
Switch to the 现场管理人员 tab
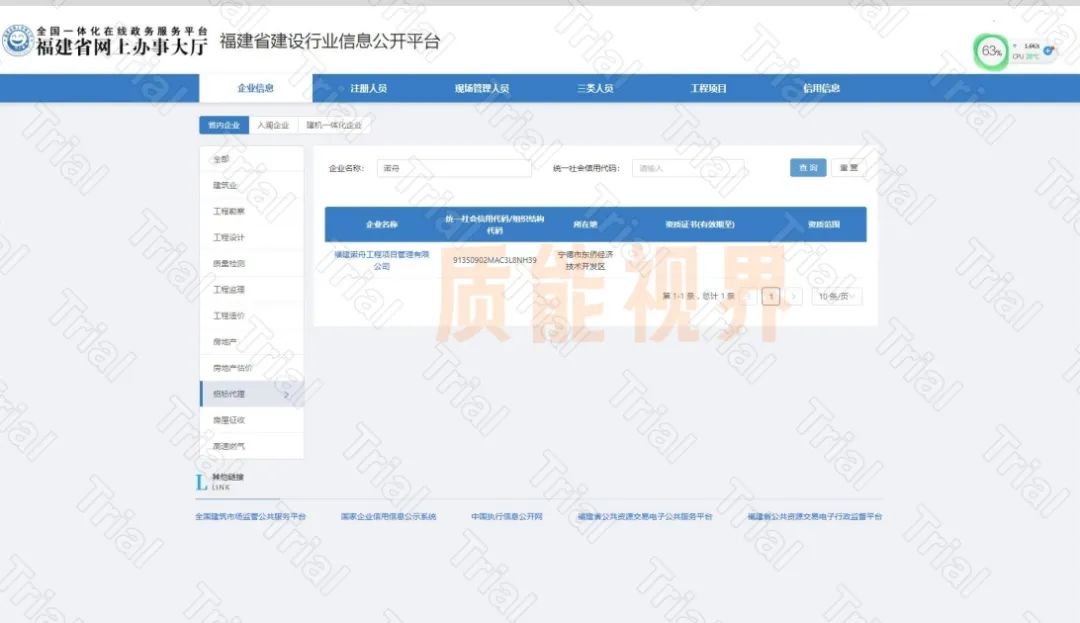pyautogui.click(x=481, y=88)
